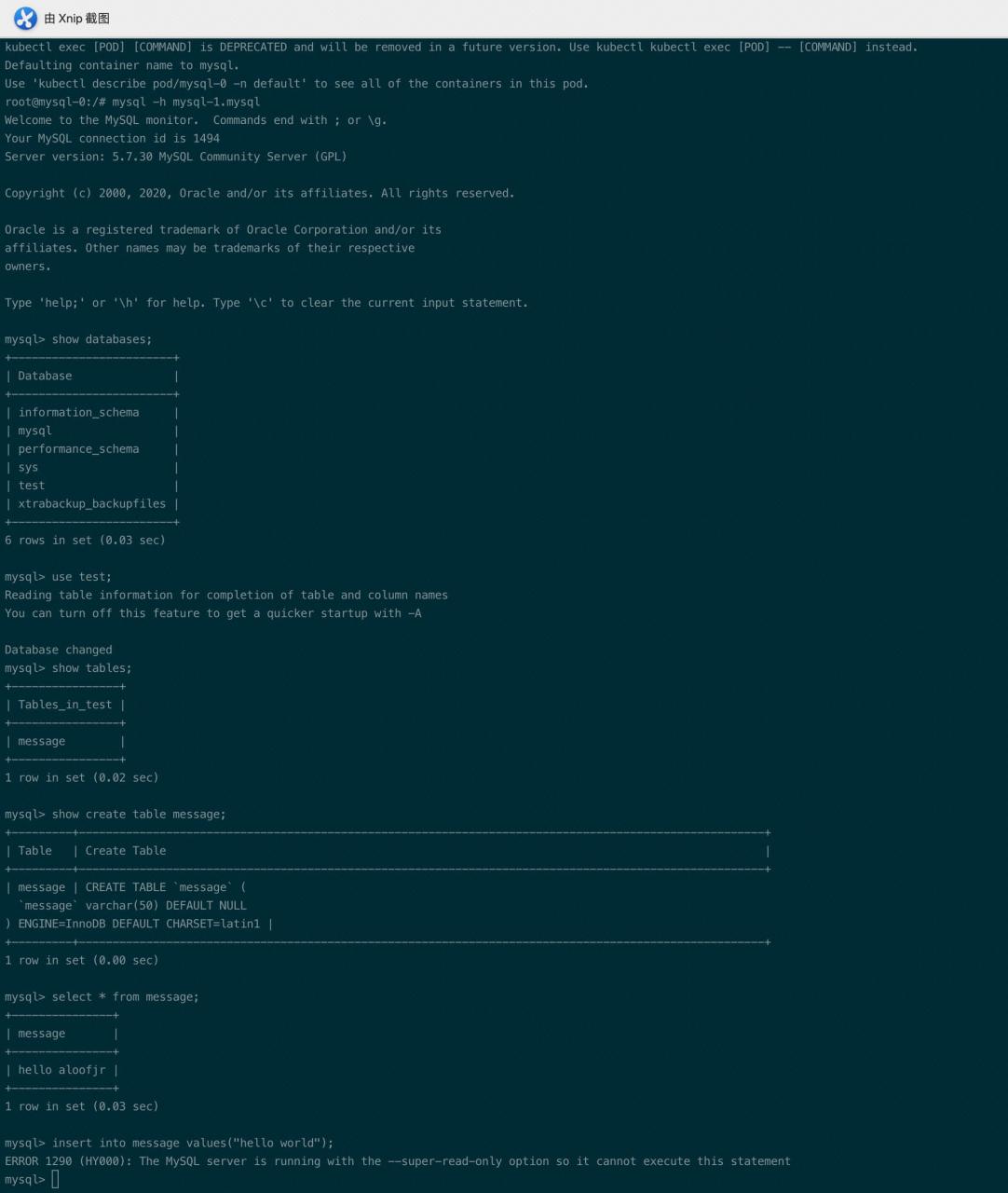Click the 'show create table message;' command
The width and height of the screenshot is (1008, 1193).
[116, 814]
